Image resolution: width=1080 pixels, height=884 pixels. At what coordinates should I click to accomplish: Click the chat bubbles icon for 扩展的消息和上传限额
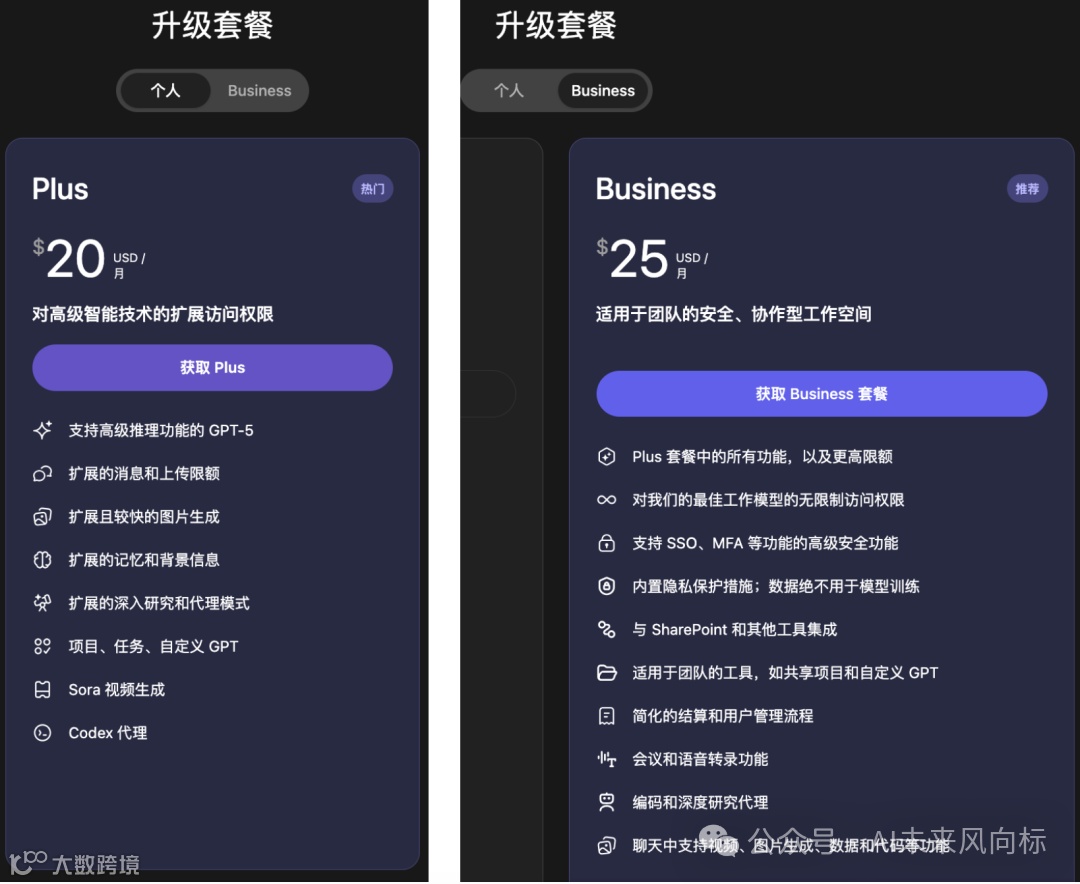43,473
